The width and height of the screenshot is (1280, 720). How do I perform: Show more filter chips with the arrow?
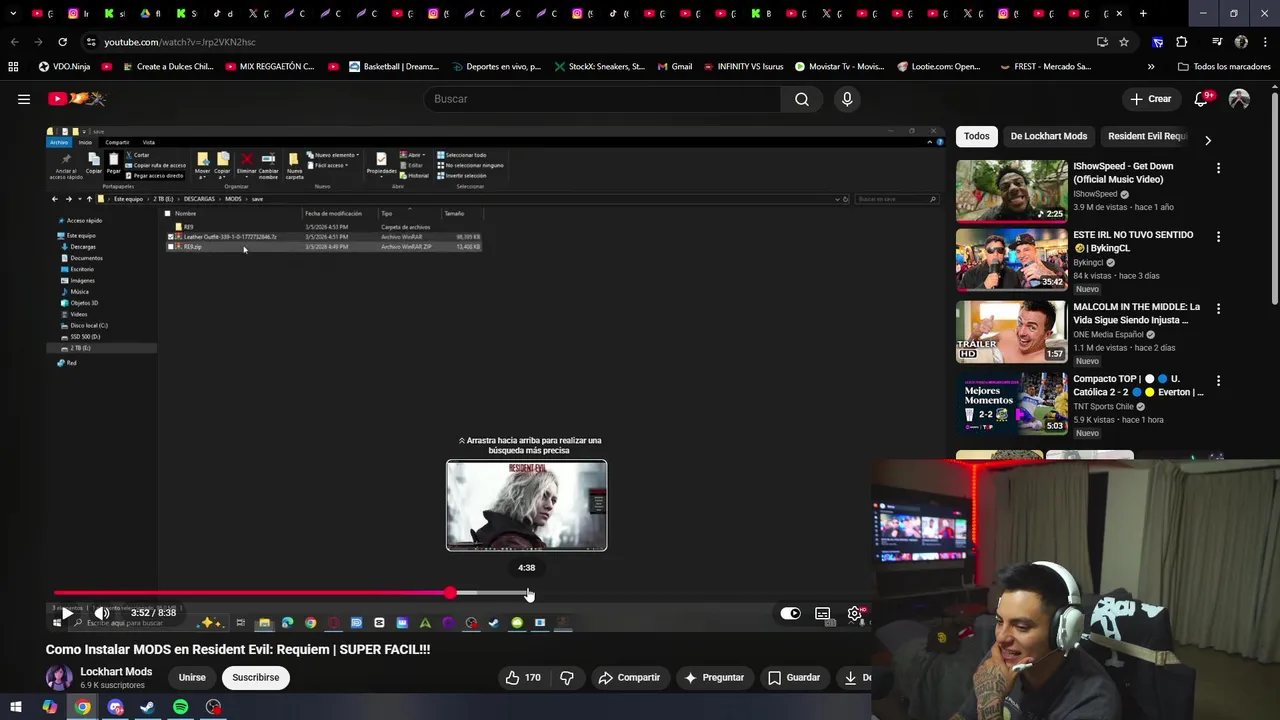click(x=1207, y=140)
